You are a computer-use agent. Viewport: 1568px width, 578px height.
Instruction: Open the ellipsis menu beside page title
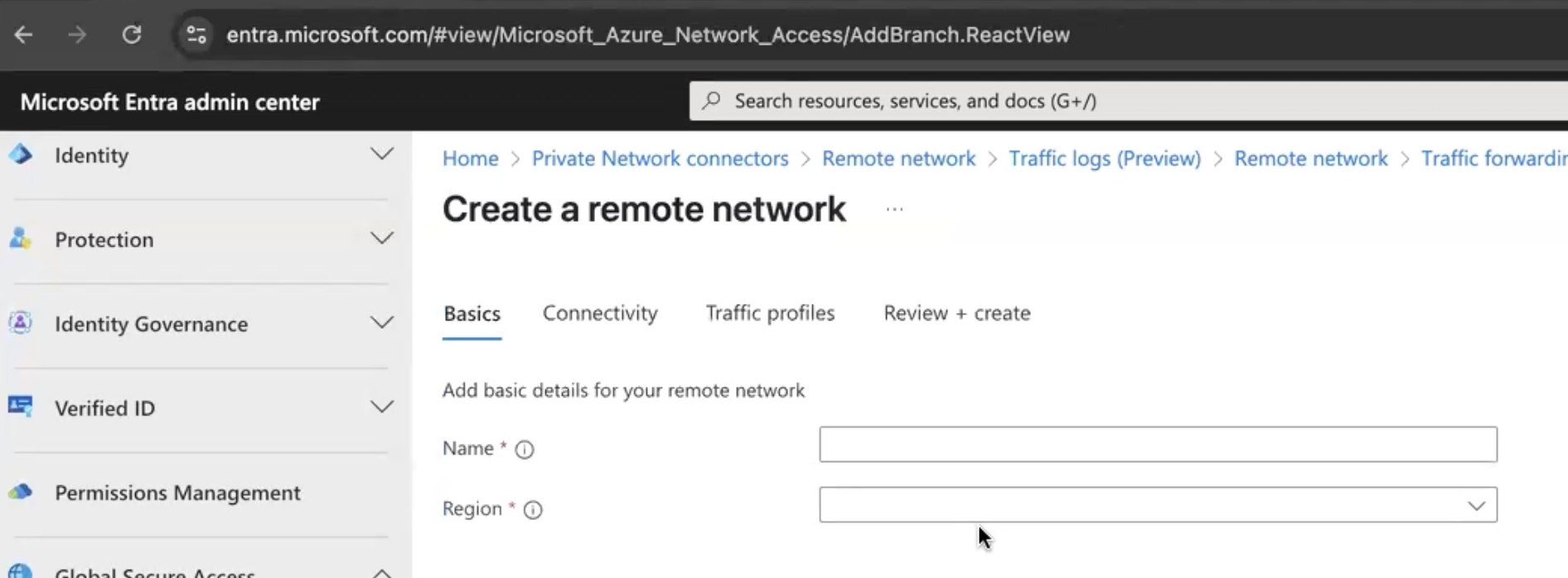click(894, 210)
